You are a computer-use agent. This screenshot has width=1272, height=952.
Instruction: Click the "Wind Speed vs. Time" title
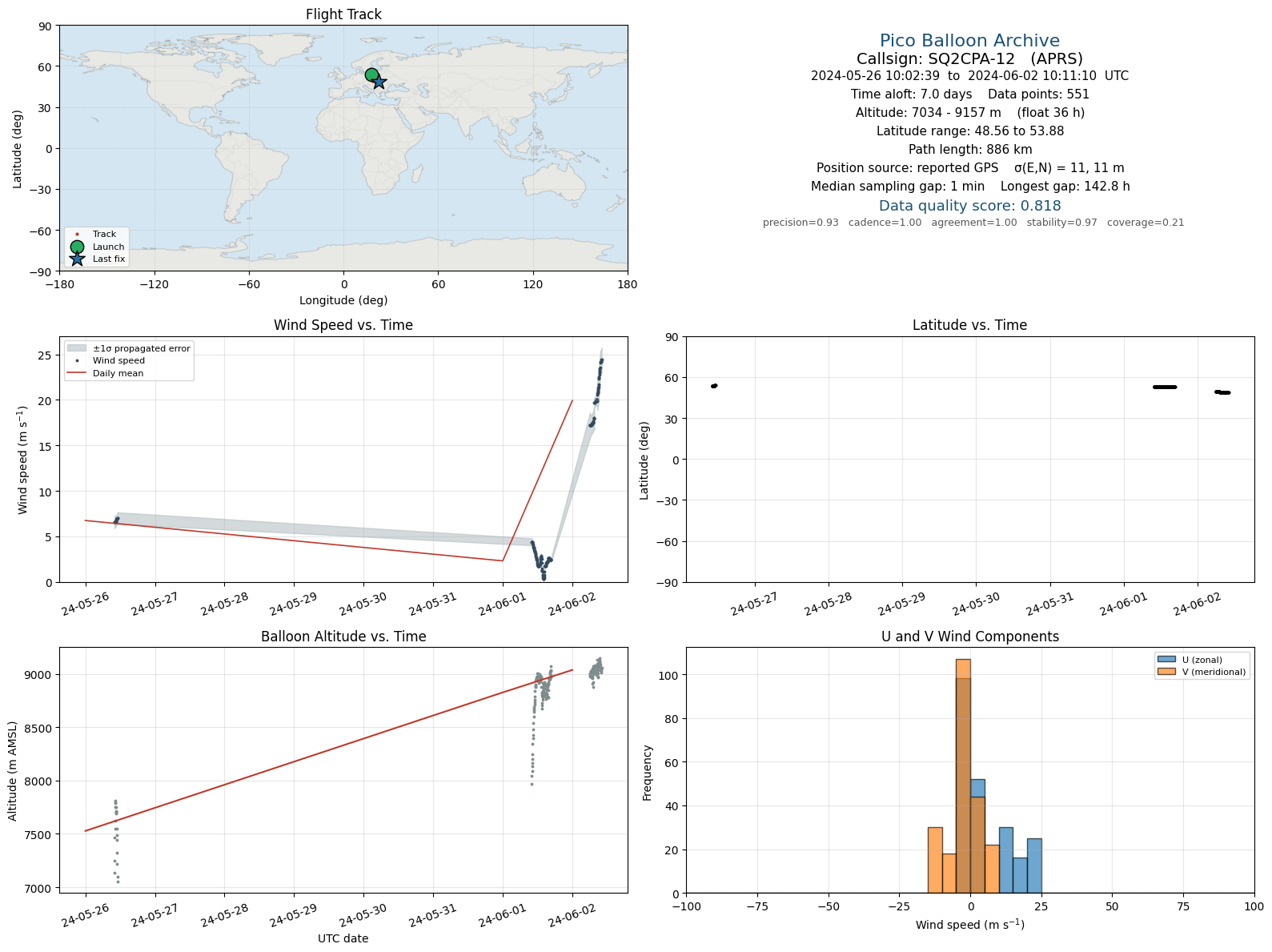click(x=343, y=325)
